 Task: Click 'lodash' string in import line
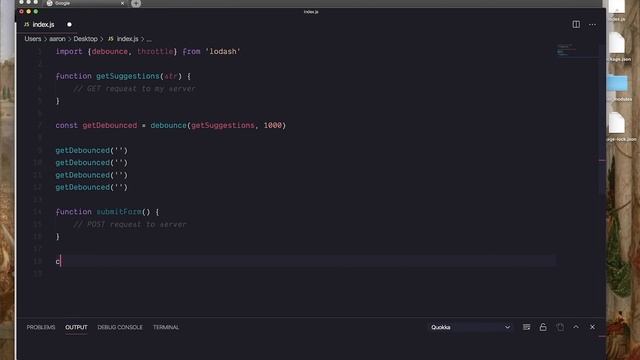click(223, 51)
